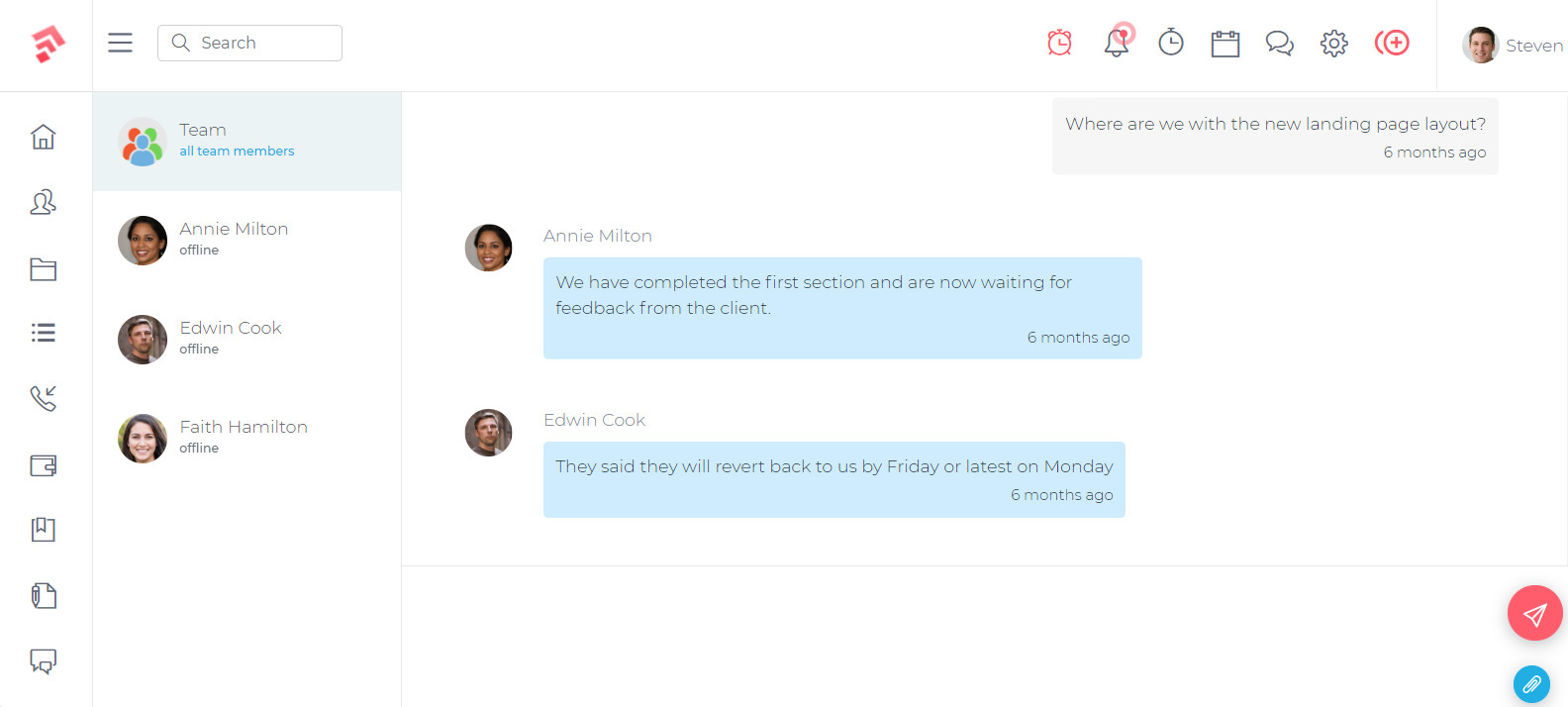Image resolution: width=1568 pixels, height=707 pixels.
Task: Click the red alarm clock icon
Action: (x=1059, y=43)
